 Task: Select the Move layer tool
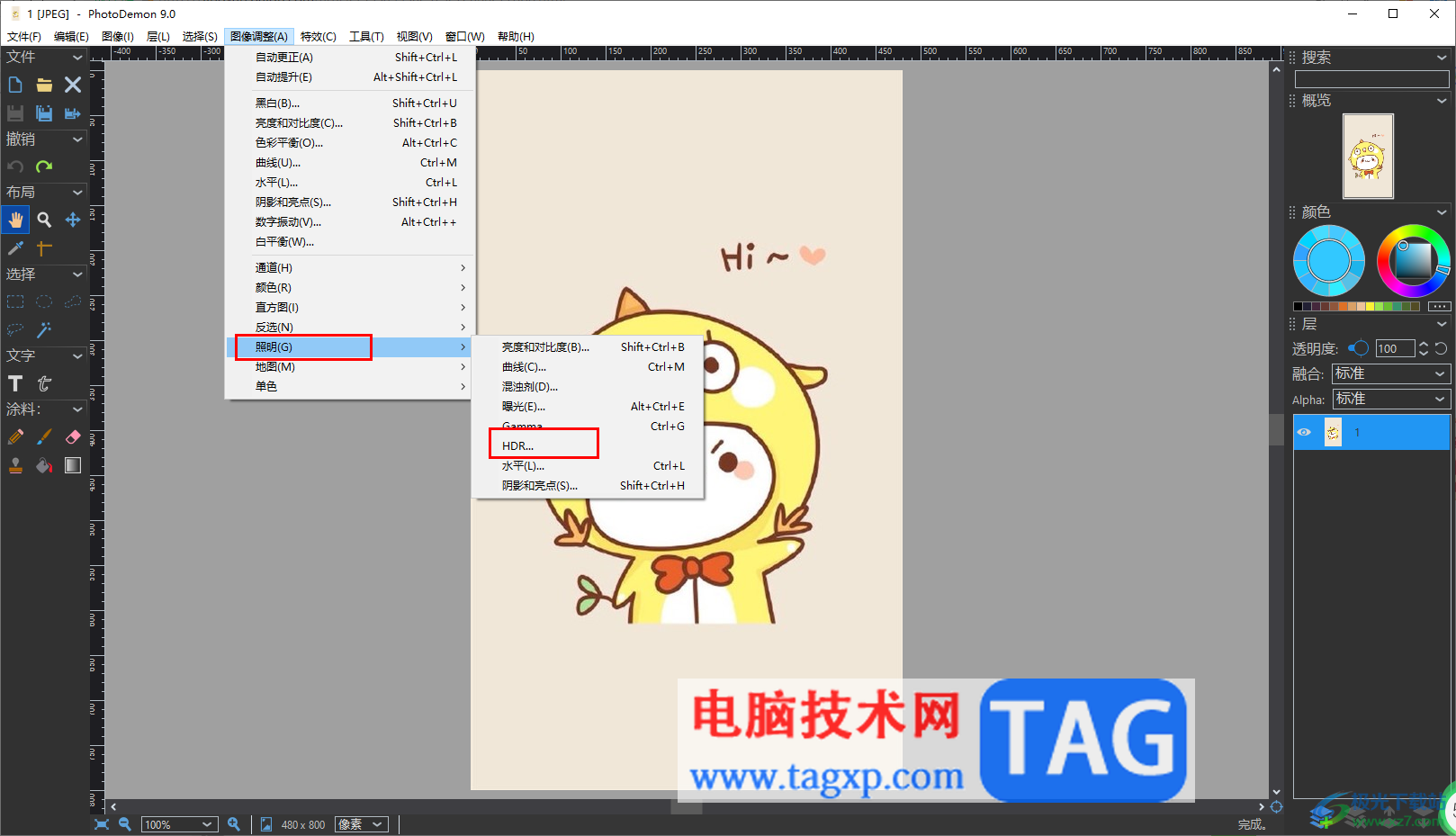(x=73, y=220)
